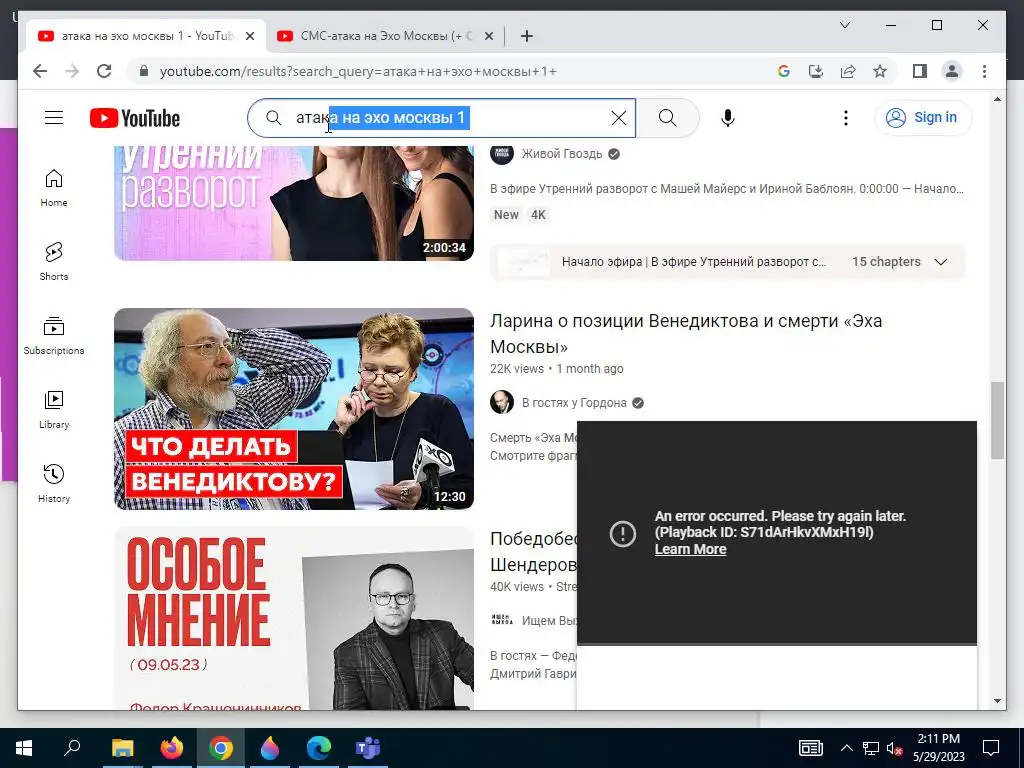Viewport: 1024px width, 768px height.
Task: Open File Explorer from taskbar
Action: click(122, 748)
